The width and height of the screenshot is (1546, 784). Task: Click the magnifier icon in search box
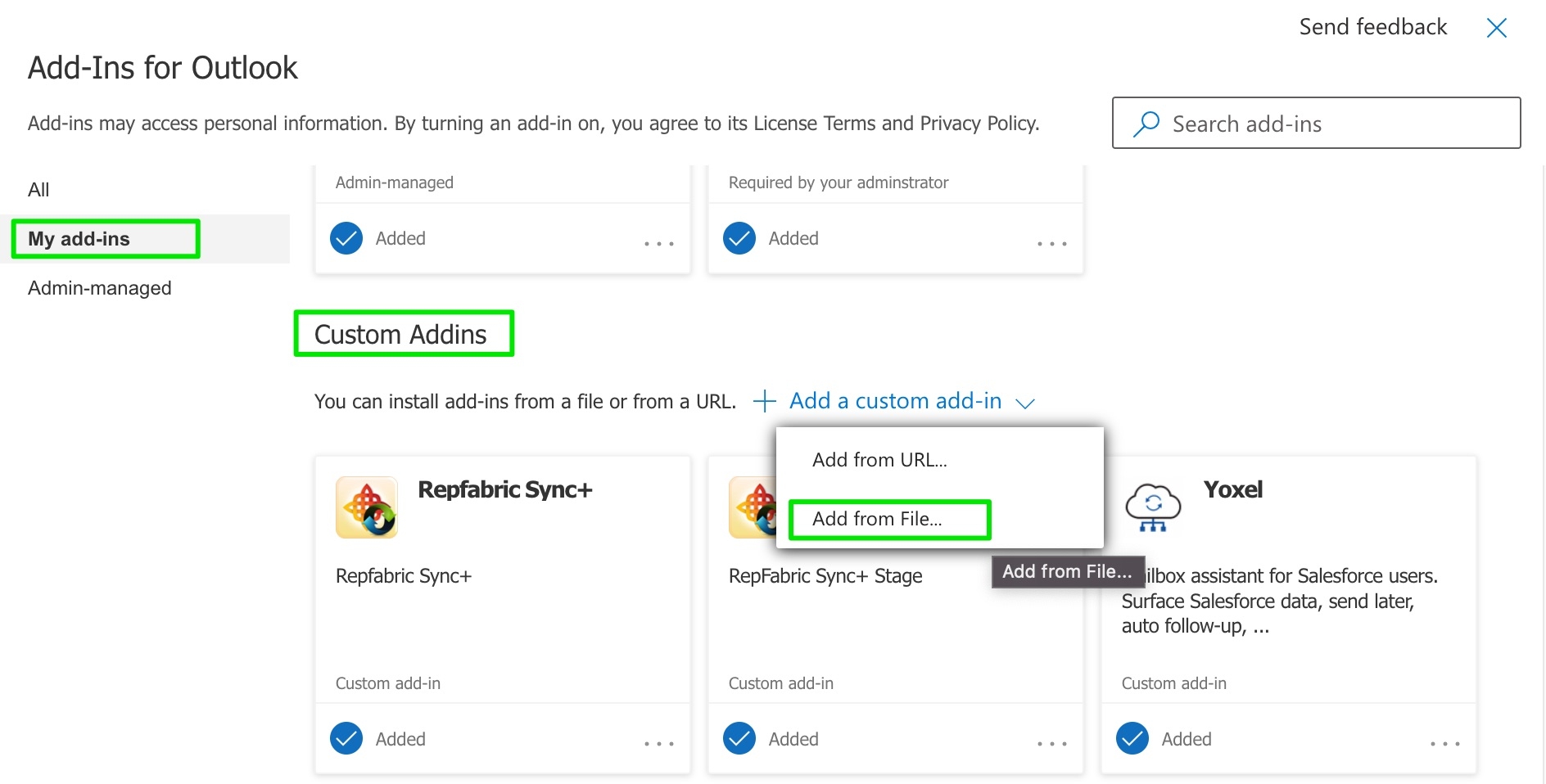click(x=1146, y=124)
